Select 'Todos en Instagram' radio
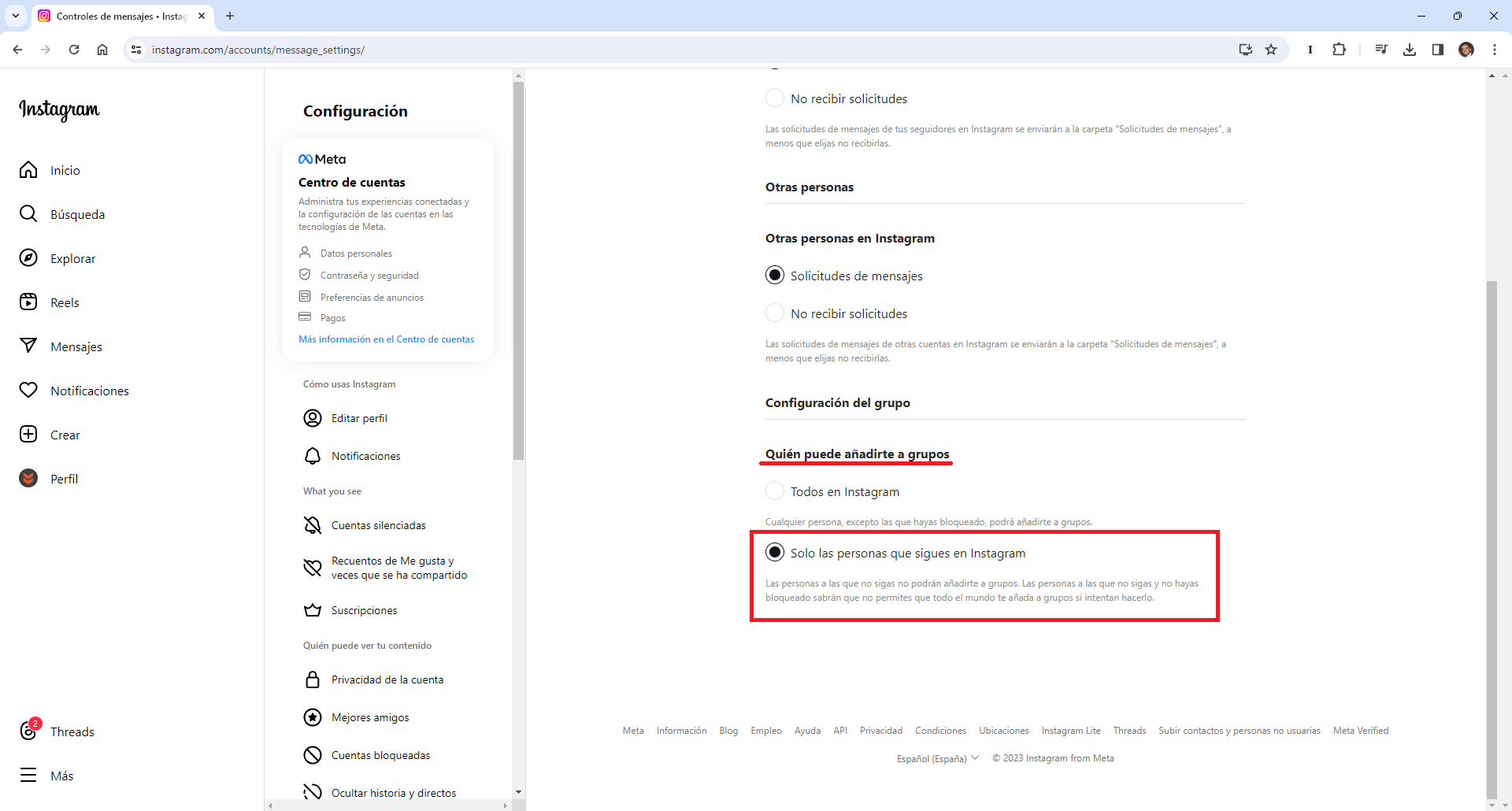This screenshot has height=811, width=1512. (x=775, y=491)
